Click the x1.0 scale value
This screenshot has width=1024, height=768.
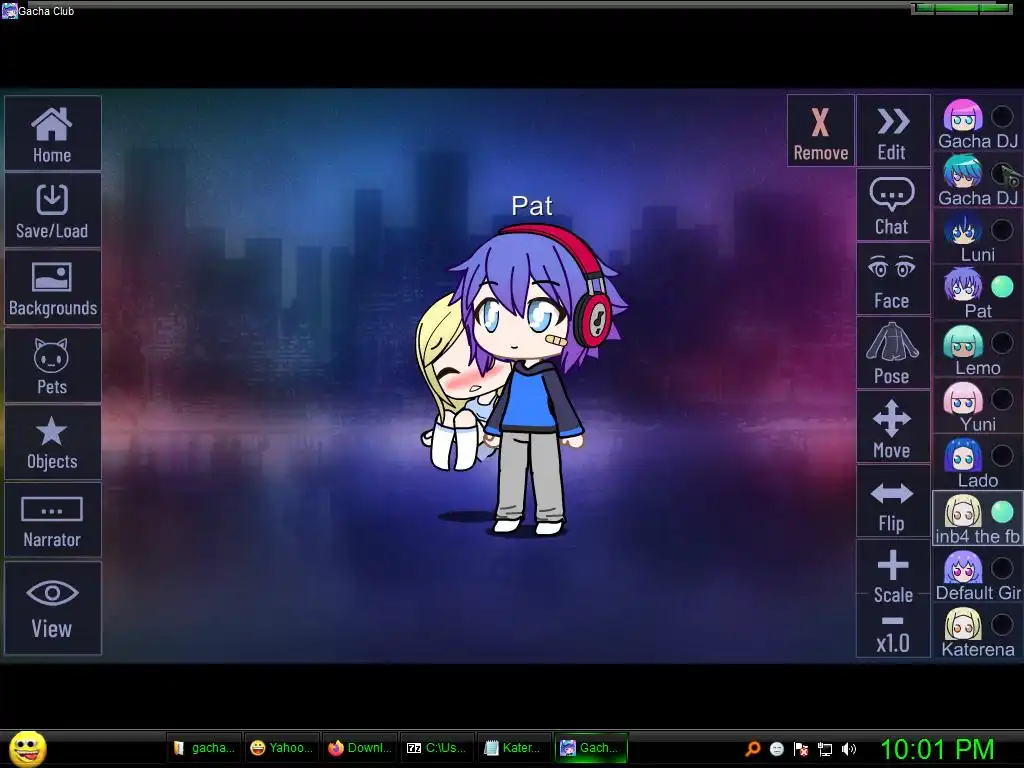[893, 643]
